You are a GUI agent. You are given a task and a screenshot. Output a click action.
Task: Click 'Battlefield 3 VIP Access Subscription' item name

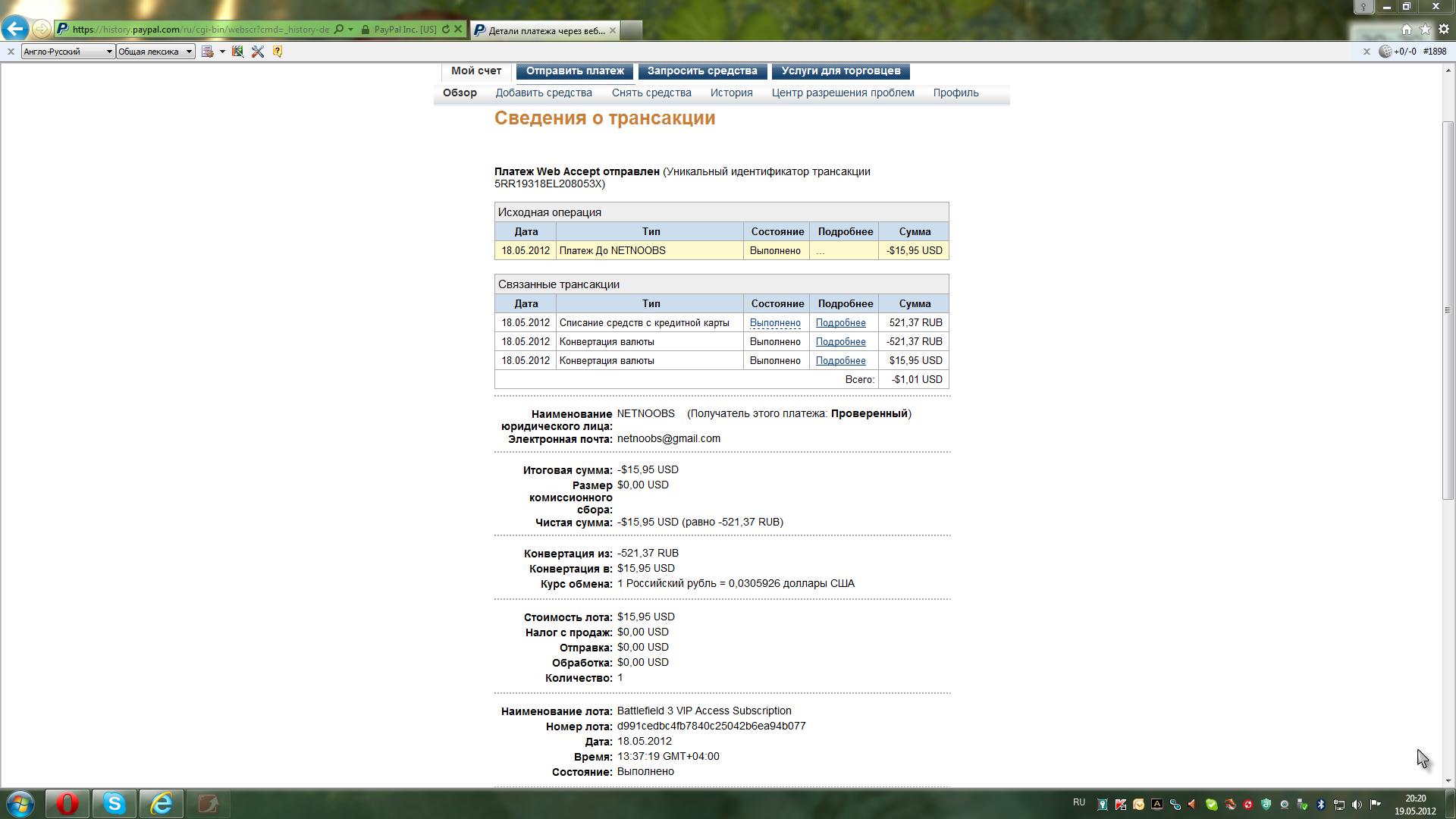(x=704, y=711)
